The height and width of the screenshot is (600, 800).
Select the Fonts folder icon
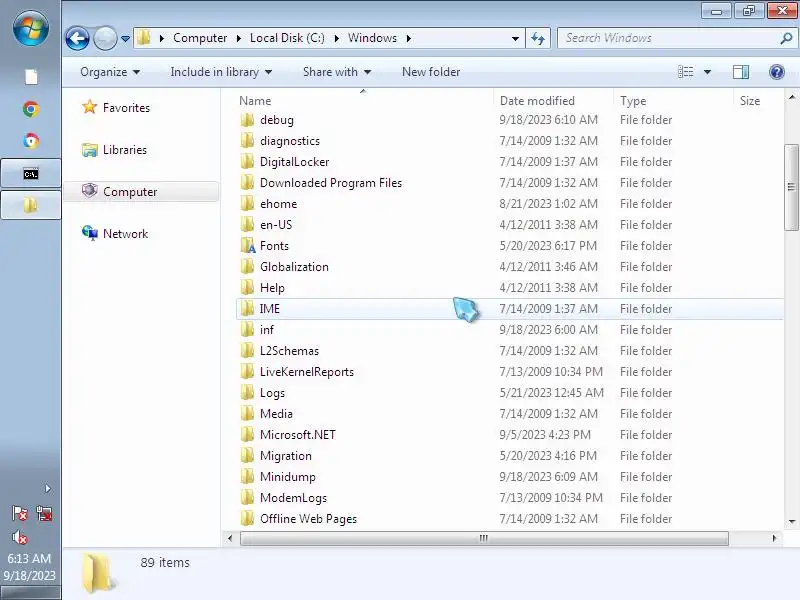click(x=248, y=246)
